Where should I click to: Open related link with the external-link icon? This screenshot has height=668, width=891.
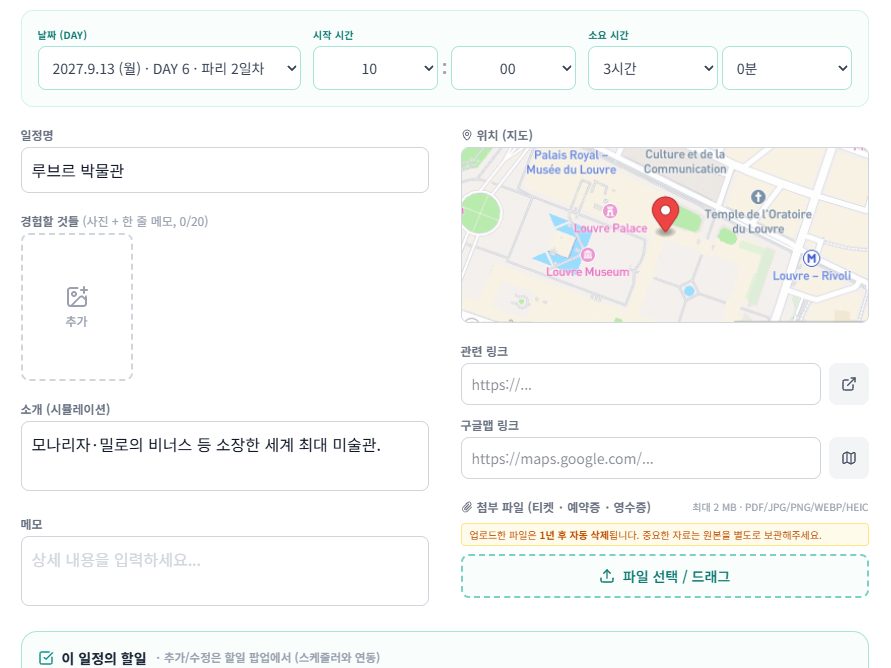pos(848,384)
